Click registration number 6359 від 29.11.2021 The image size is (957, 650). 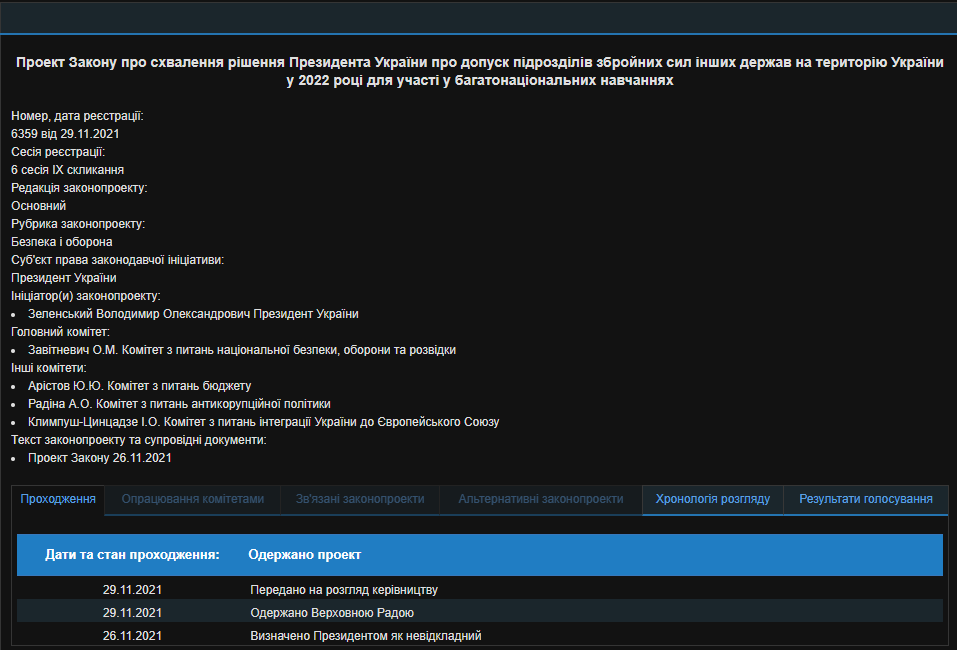66,134
